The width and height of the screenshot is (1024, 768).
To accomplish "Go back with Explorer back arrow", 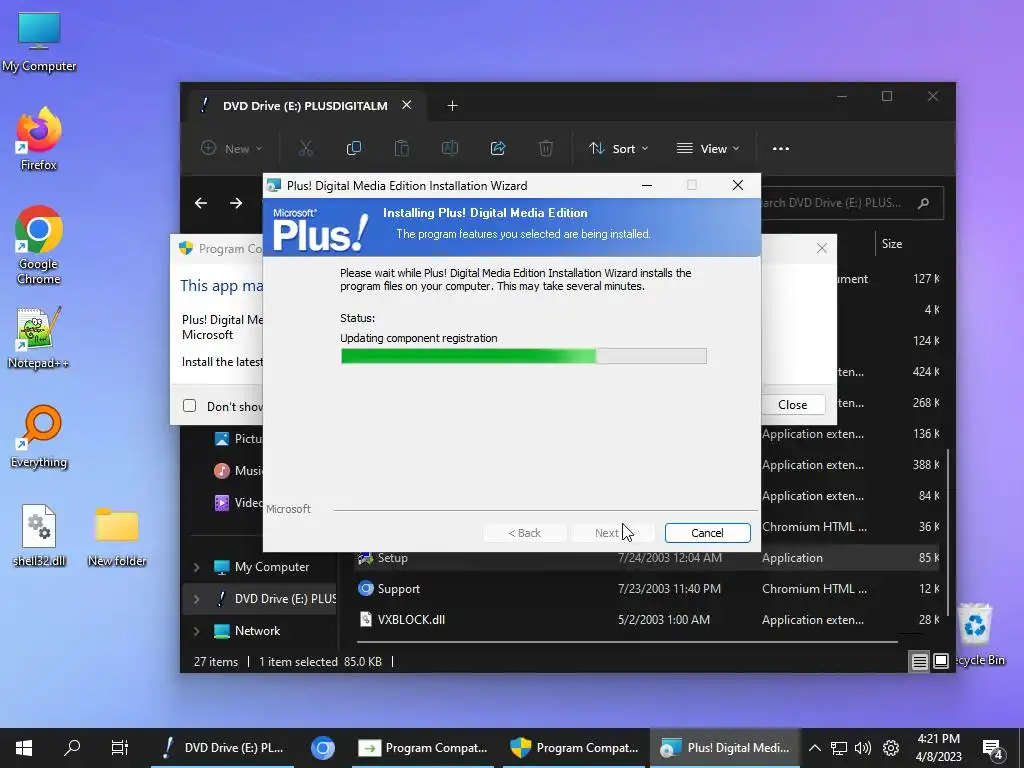I will click(201, 203).
